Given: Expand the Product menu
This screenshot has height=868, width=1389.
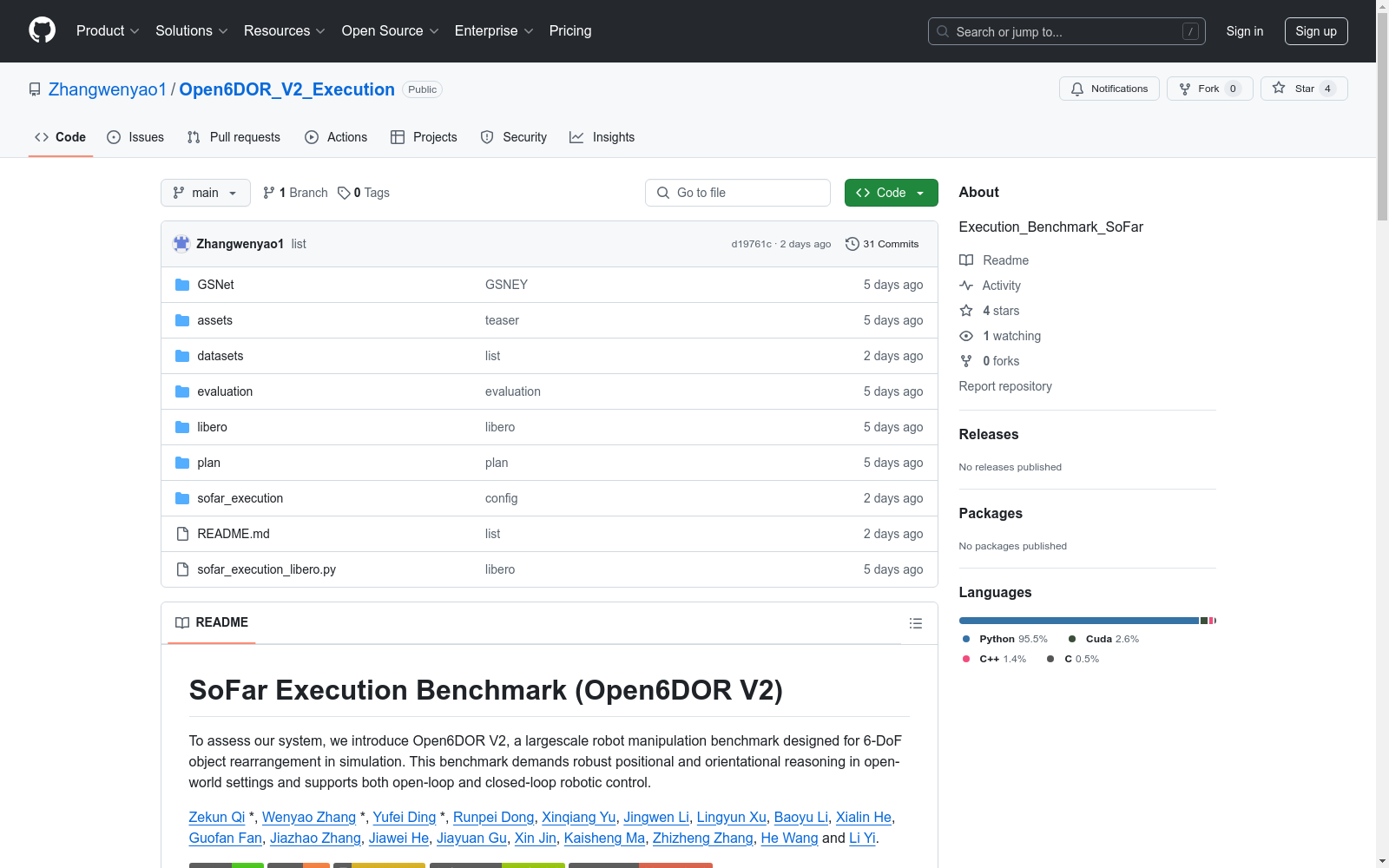Looking at the screenshot, I should [108, 31].
